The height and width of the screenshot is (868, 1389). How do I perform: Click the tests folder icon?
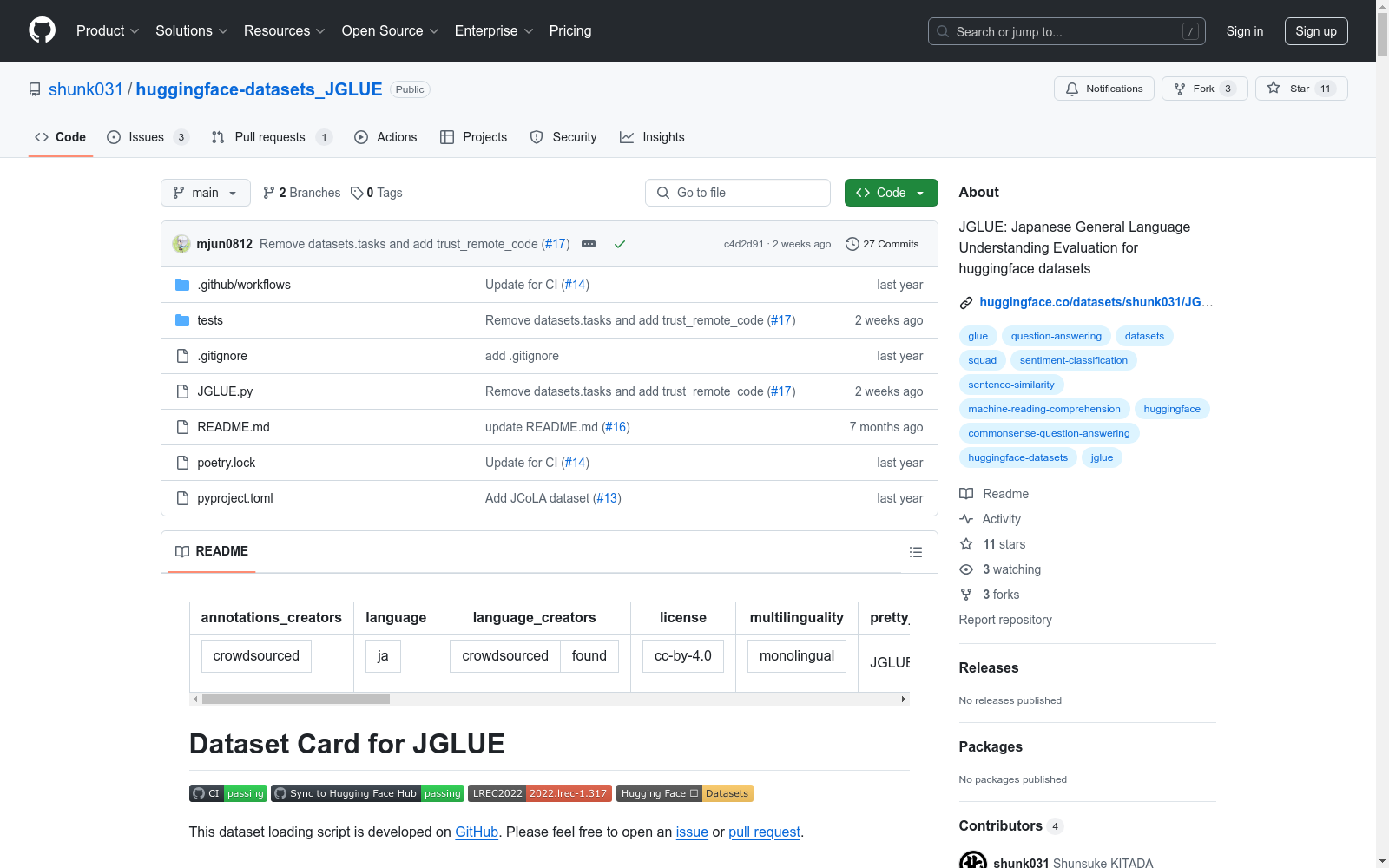(182, 320)
